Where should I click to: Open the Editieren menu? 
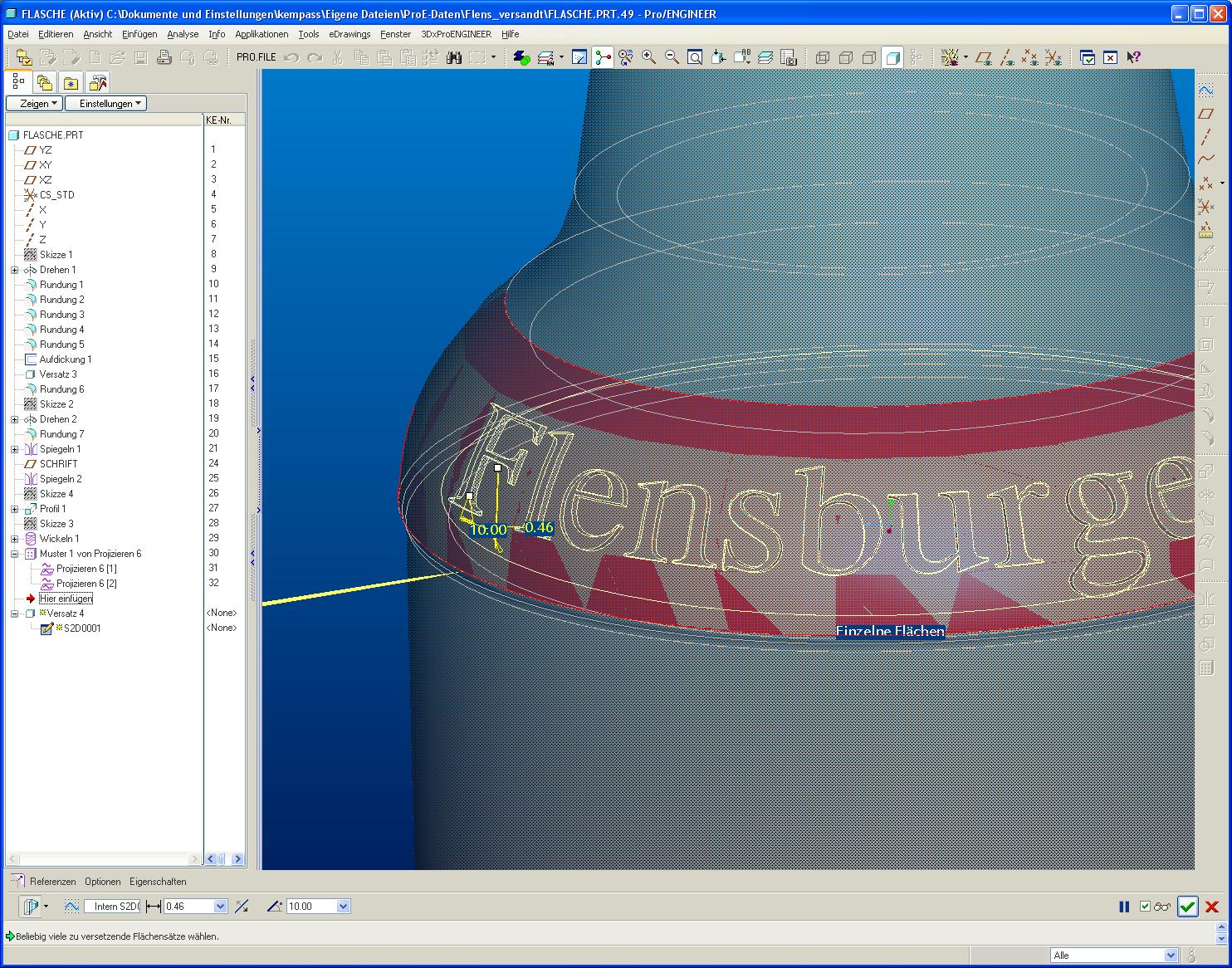click(x=56, y=34)
